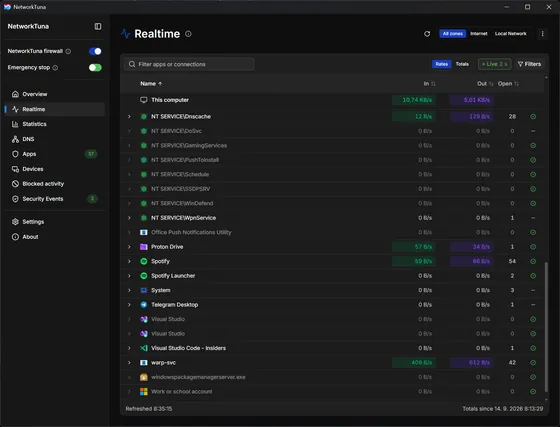Expand the Telegram Desktop row
Viewport: 560px width, 427px height.
[129, 305]
